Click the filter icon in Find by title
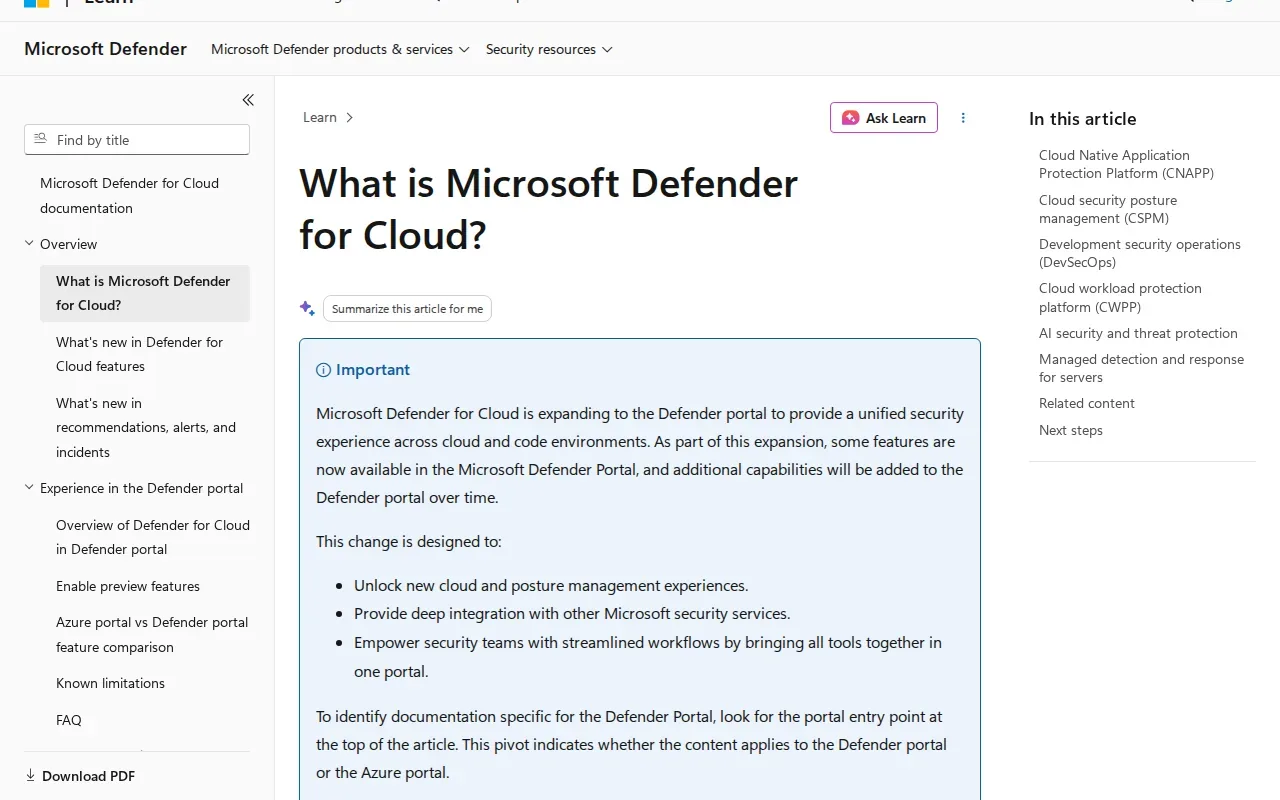 pos(41,139)
